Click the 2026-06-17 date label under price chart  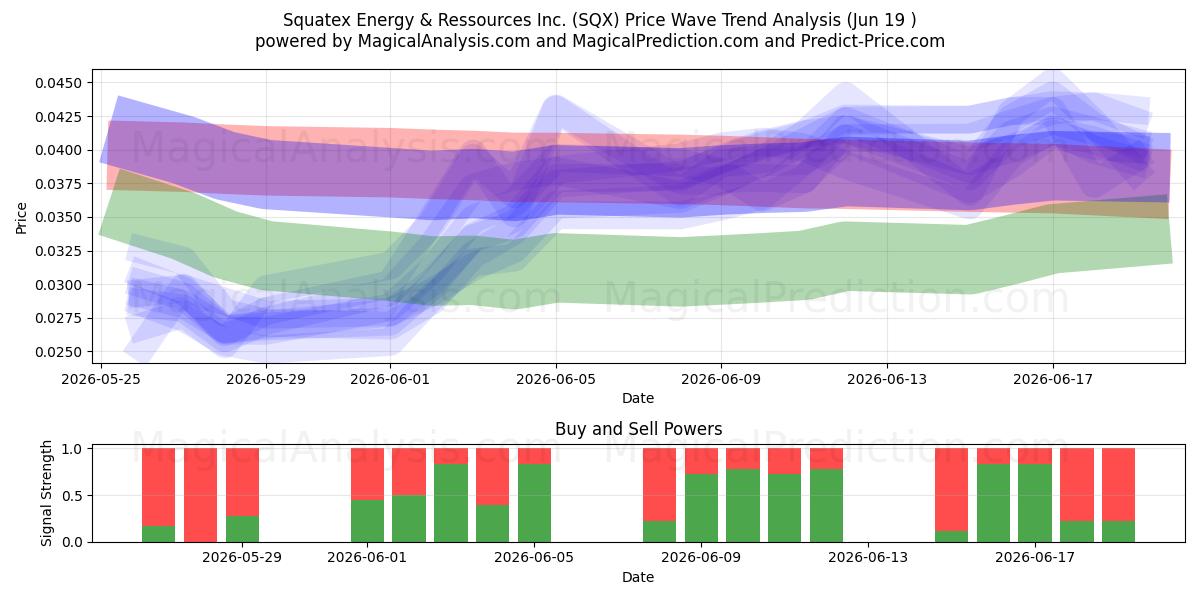pyautogui.click(x=1052, y=379)
